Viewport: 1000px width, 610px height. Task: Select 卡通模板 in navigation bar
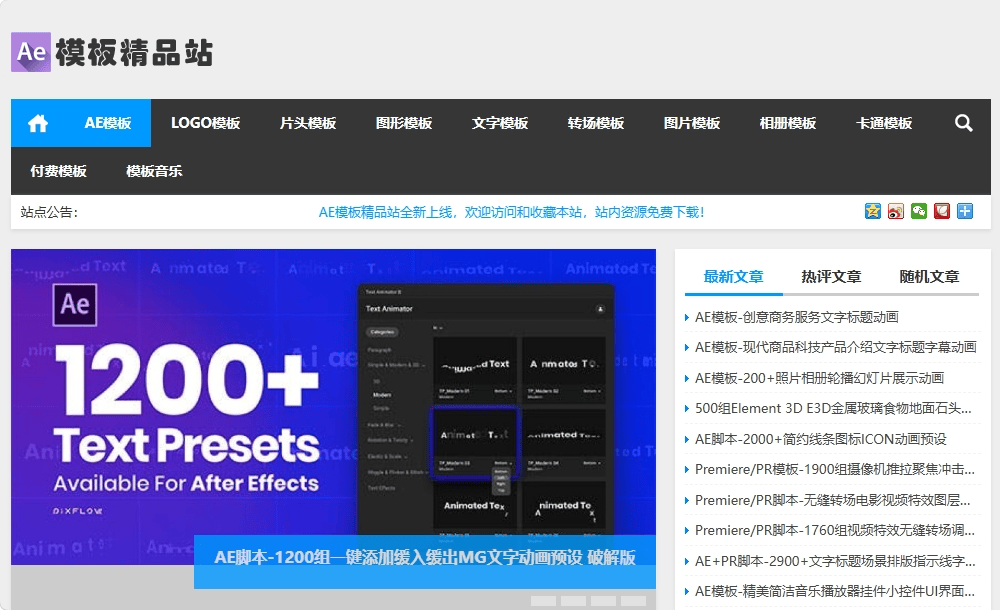884,123
